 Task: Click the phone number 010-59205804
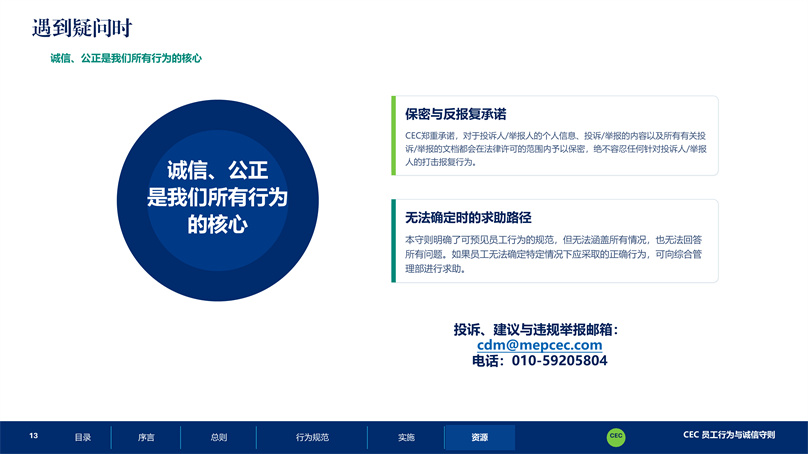(x=559, y=361)
